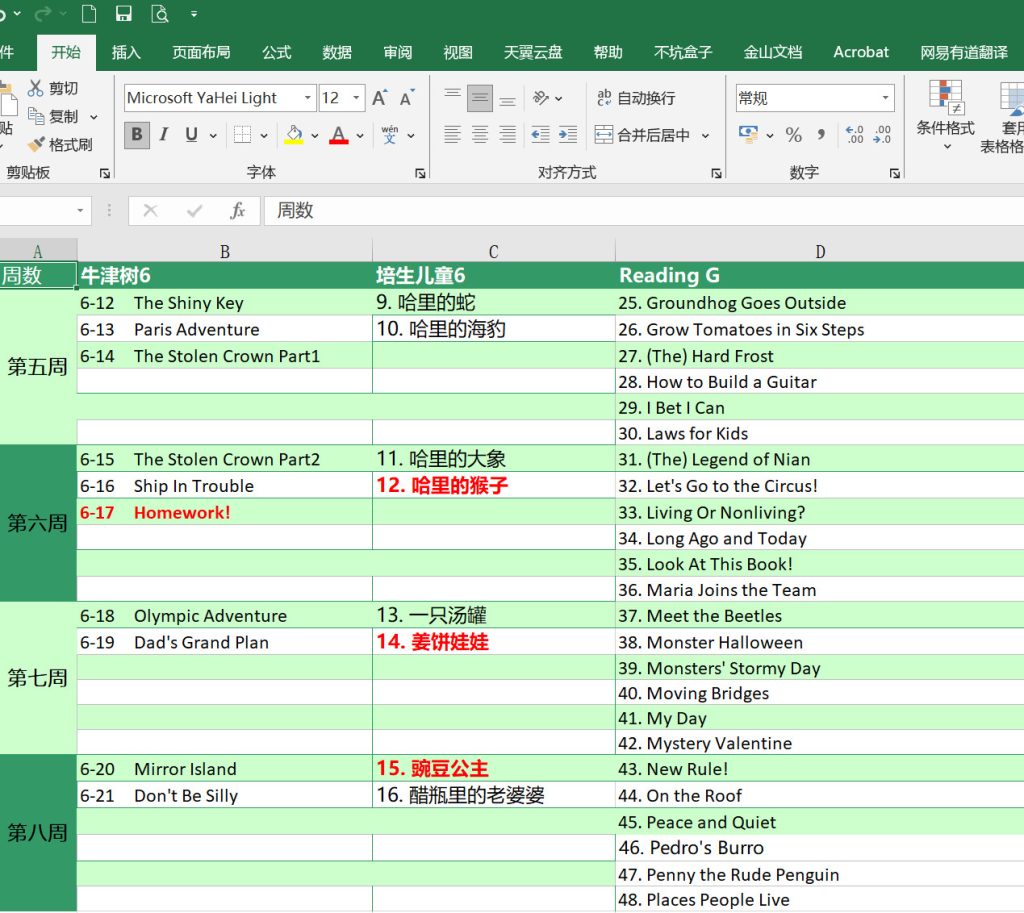Click the Format Painter brush (格式刷)

(60, 145)
